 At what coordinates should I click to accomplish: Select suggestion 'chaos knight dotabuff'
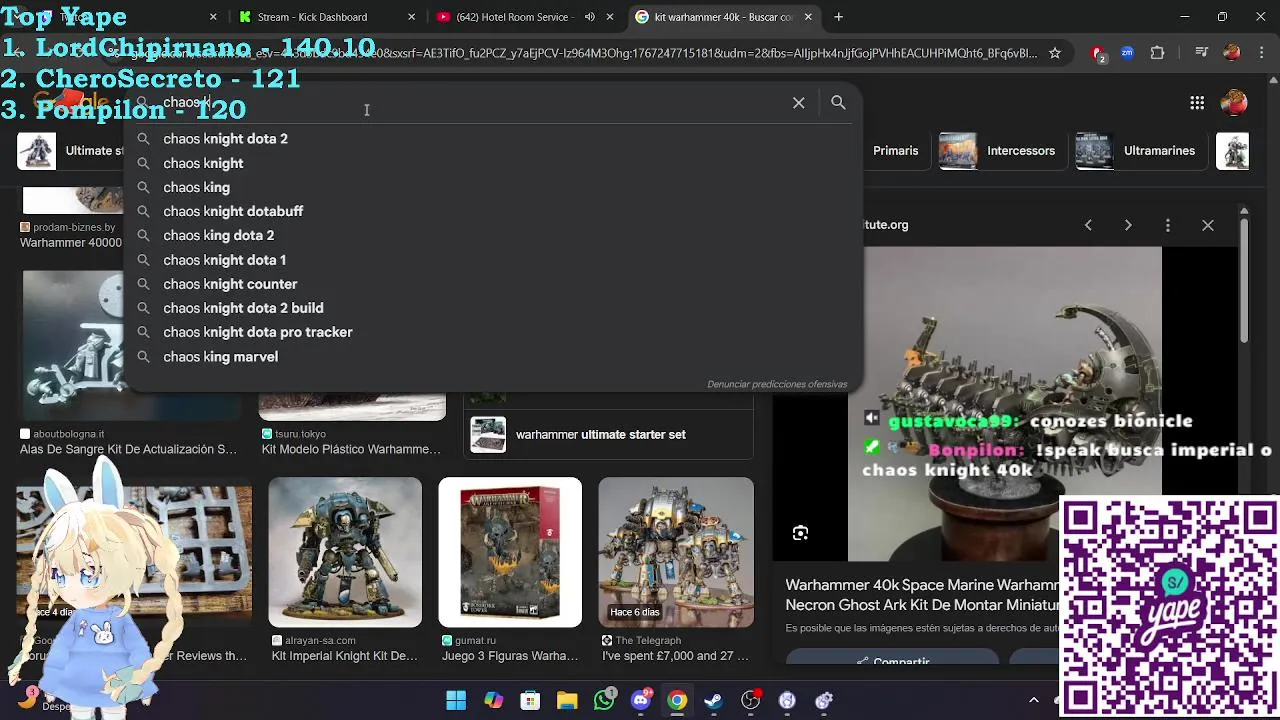tap(492, 211)
